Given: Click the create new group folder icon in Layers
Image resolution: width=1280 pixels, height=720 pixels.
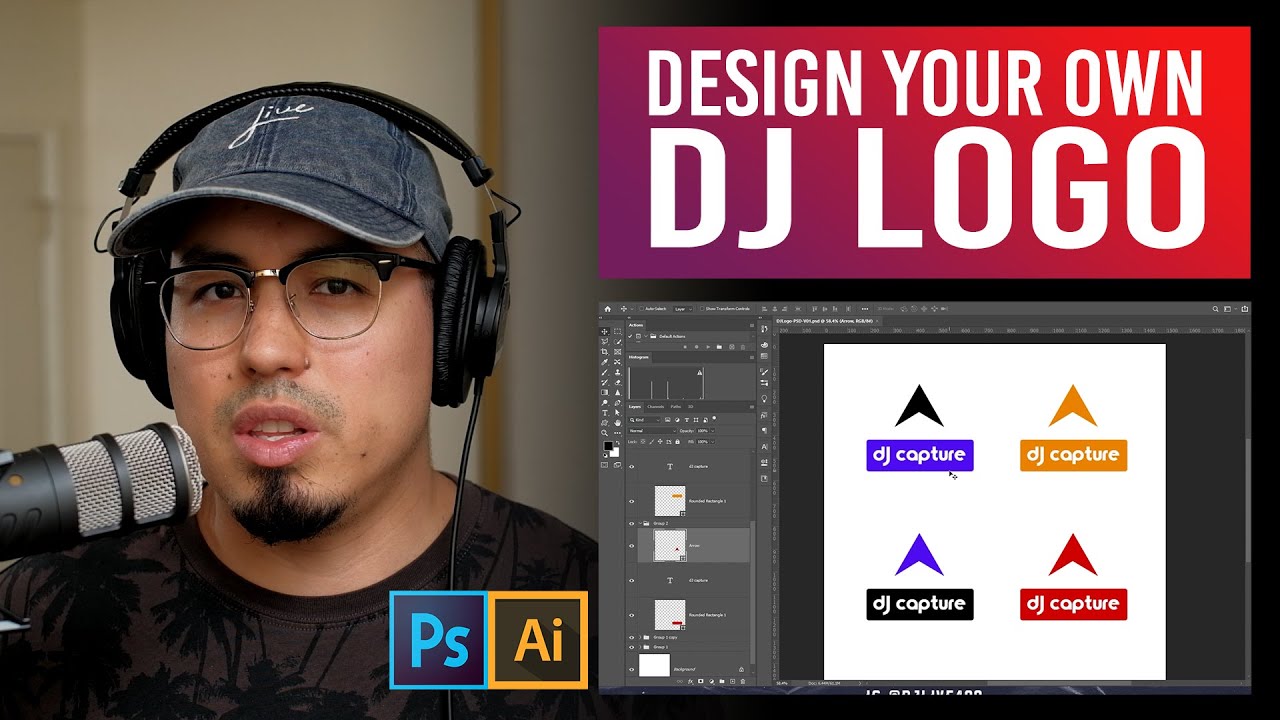Looking at the screenshot, I should (x=722, y=681).
